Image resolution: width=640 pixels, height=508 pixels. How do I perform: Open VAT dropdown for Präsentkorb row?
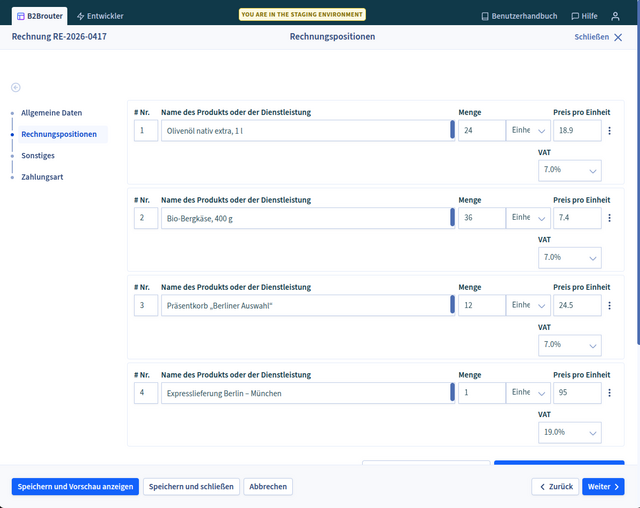click(570, 345)
